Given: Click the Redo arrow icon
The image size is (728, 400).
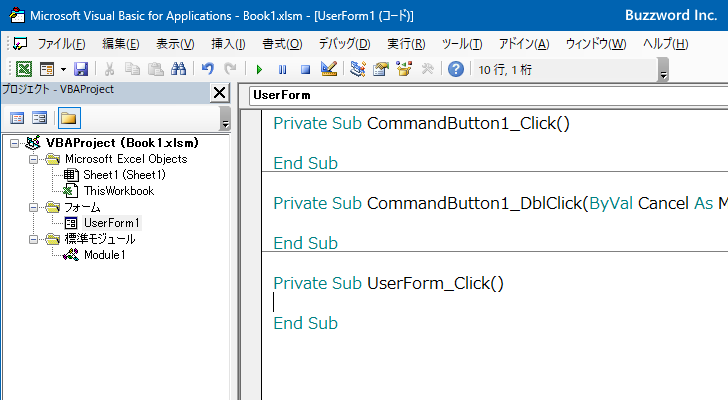Looking at the screenshot, I should pyautogui.click(x=230, y=69).
